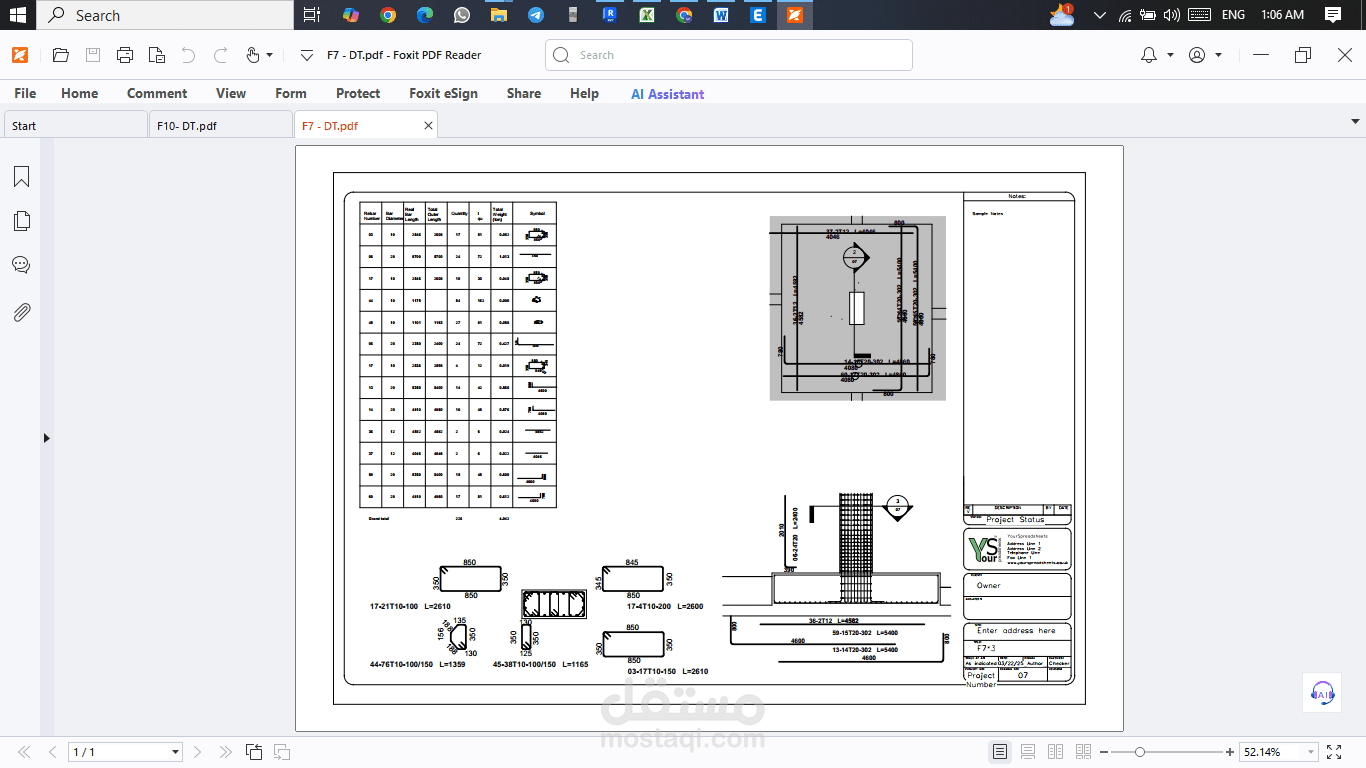The image size is (1366, 768).
Task: Open the Foxit eSign tab
Action: point(443,93)
